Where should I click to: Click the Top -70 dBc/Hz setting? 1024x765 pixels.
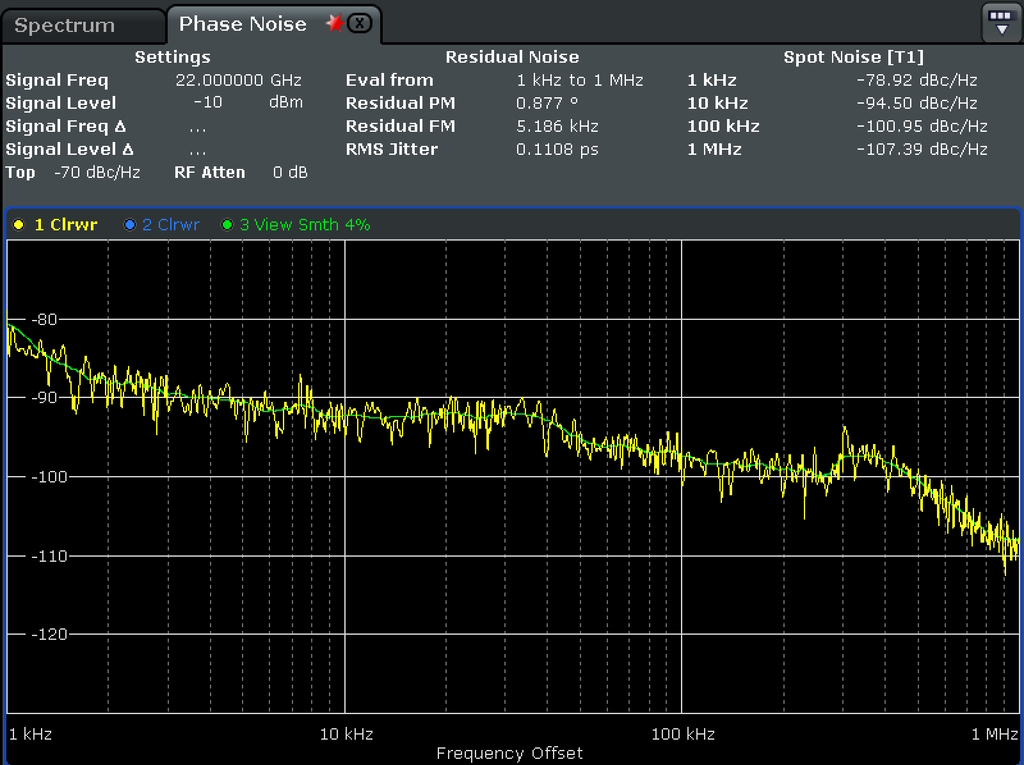96,172
